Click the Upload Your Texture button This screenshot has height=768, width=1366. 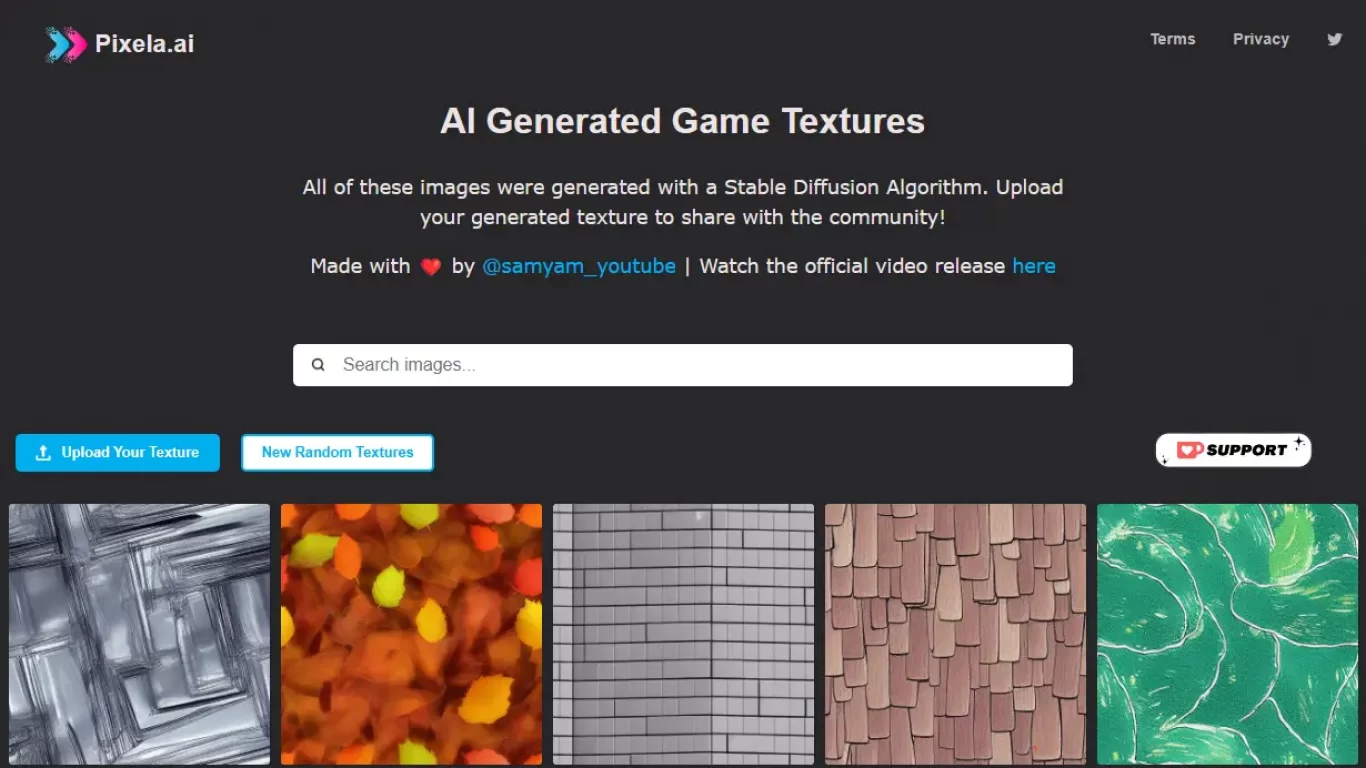click(117, 452)
